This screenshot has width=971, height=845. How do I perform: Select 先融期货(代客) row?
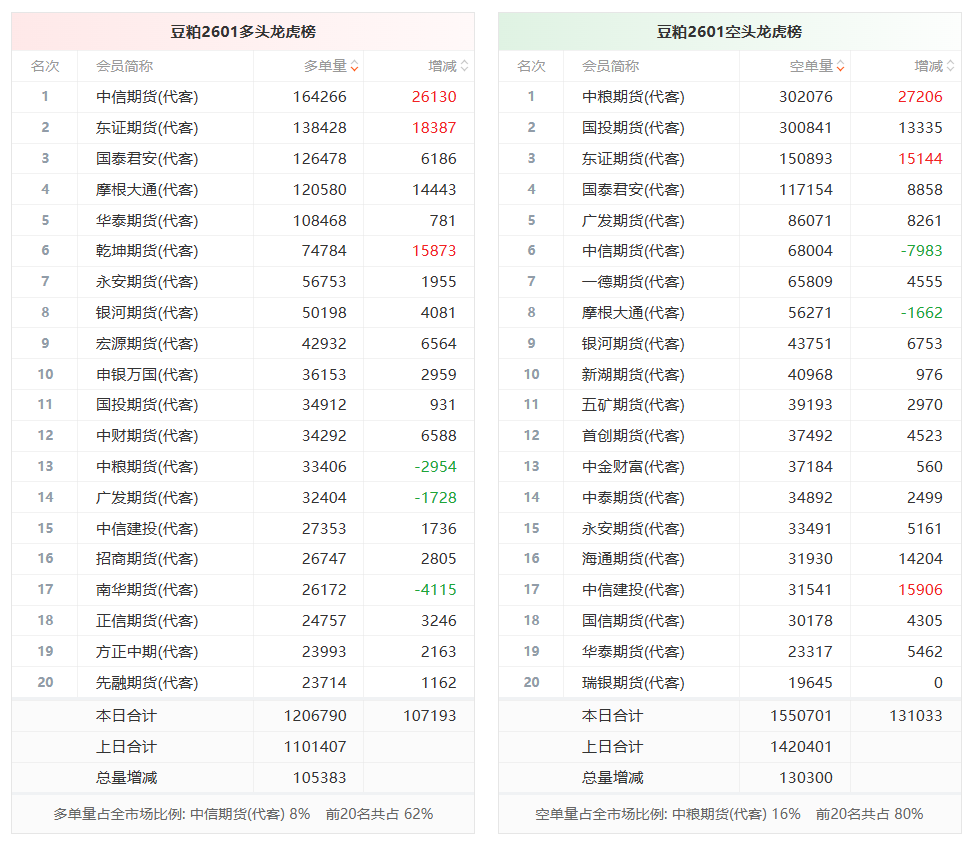(243, 683)
